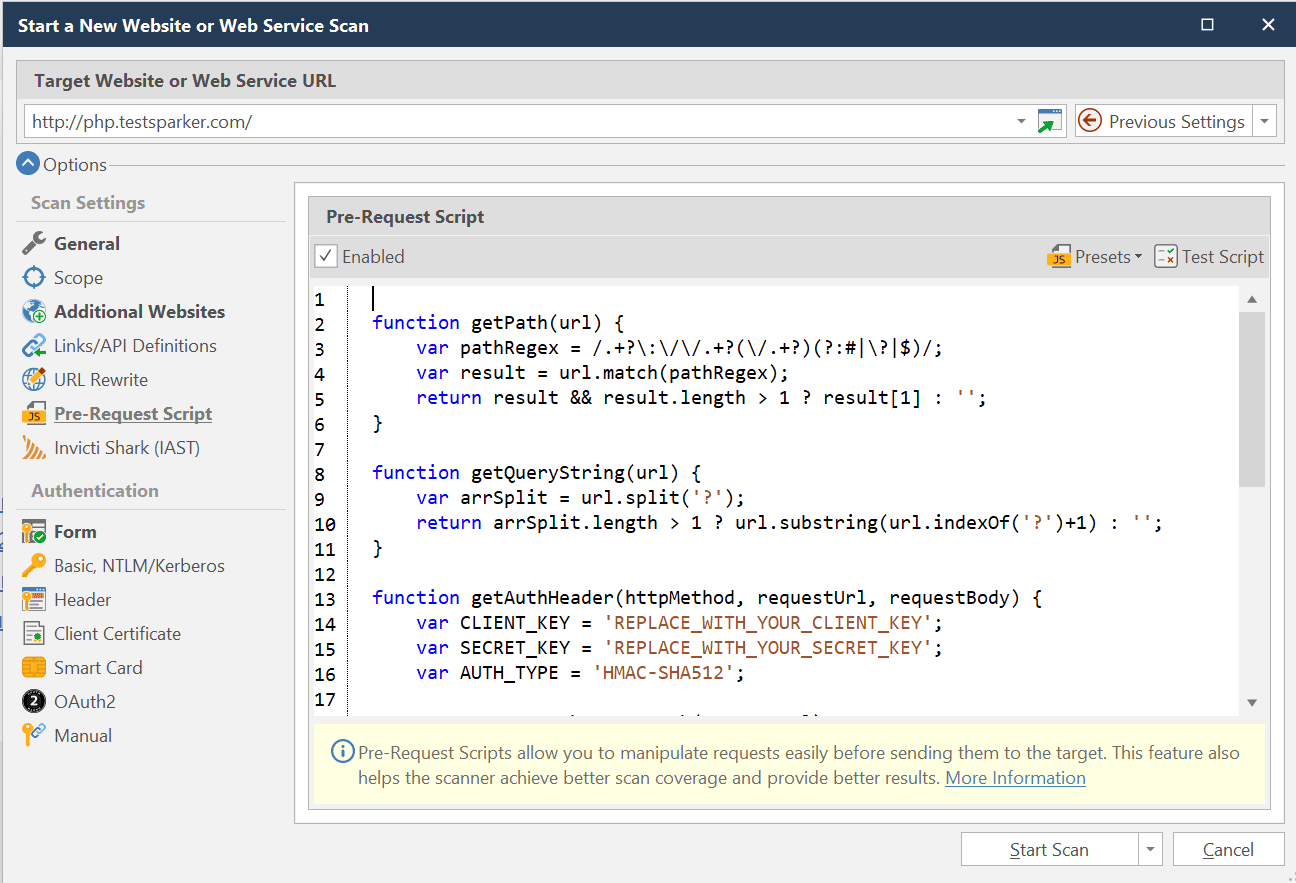1296x883 pixels.
Task: Select the Scope target icon
Action: pyautogui.click(x=34, y=277)
